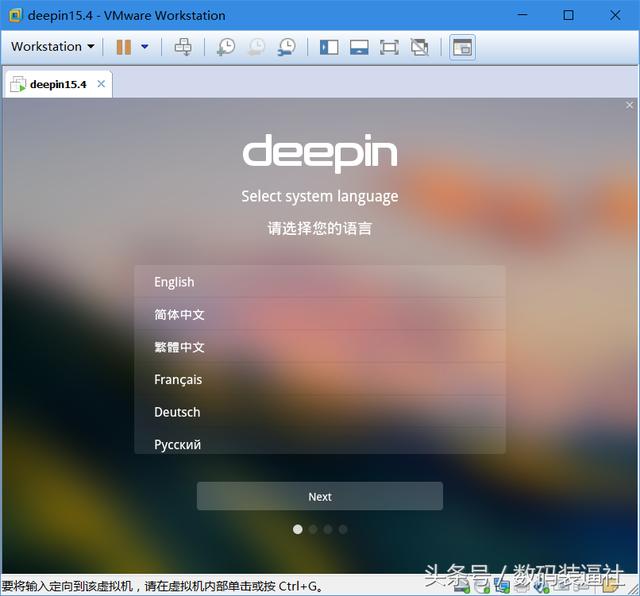Take a snapshot of the VM
The width and height of the screenshot is (640, 596).
pyautogui.click(x=226, y=47)
